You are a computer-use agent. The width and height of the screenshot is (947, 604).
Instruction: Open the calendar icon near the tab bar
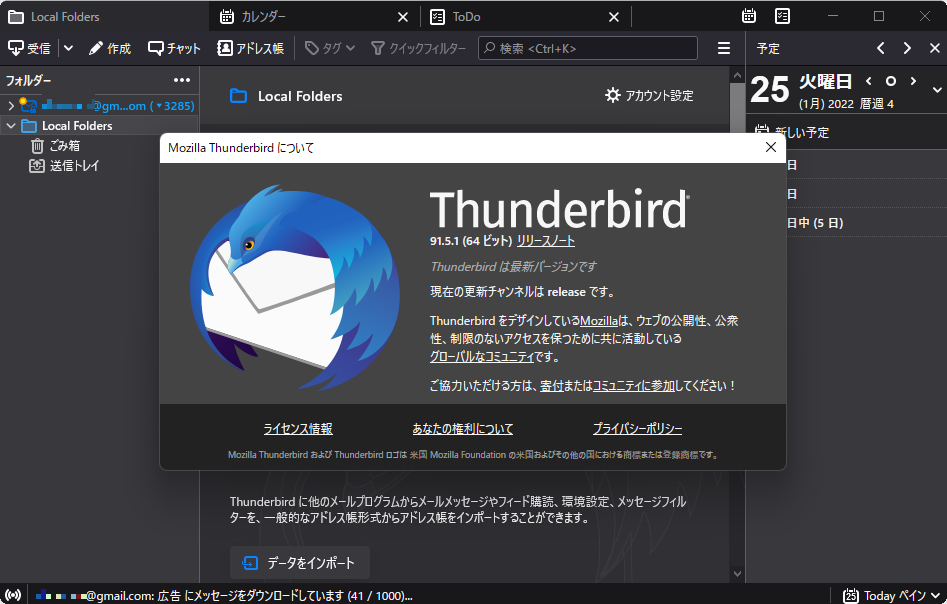tap(748, 16)
